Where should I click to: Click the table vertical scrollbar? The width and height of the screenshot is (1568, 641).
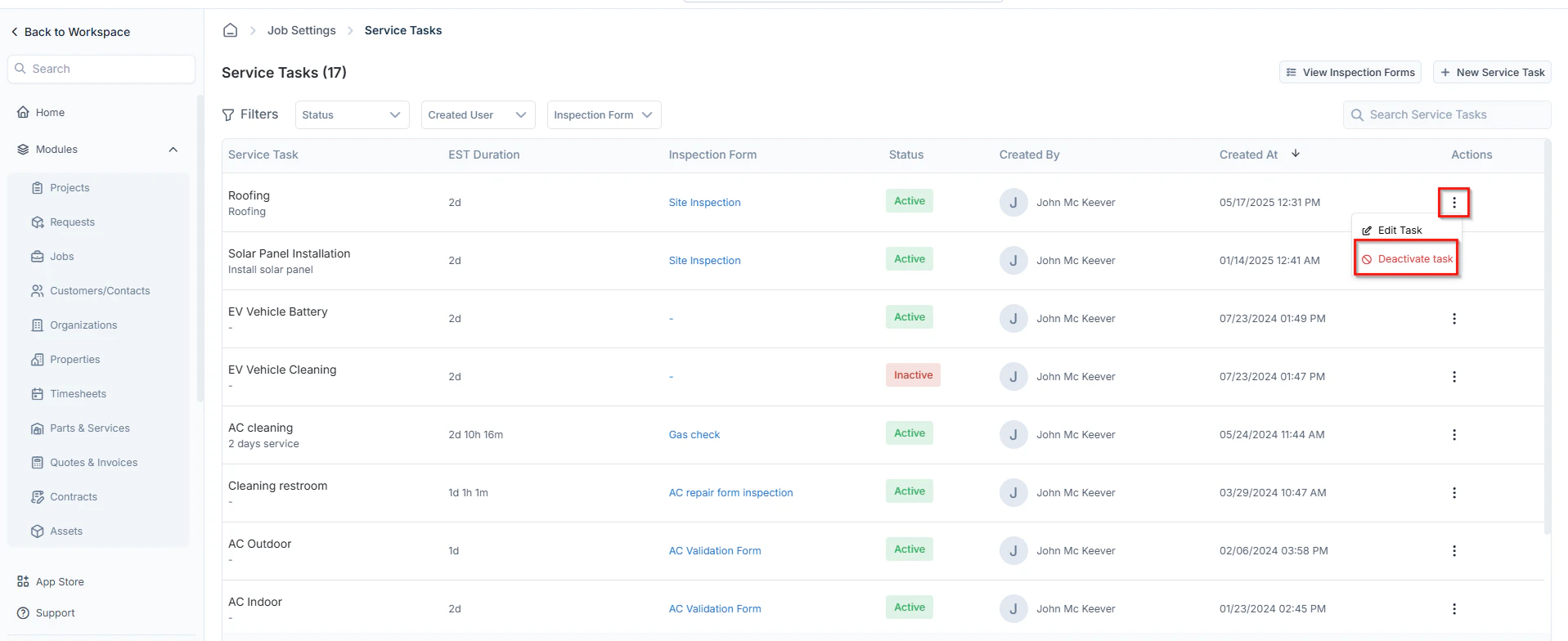1548,335
